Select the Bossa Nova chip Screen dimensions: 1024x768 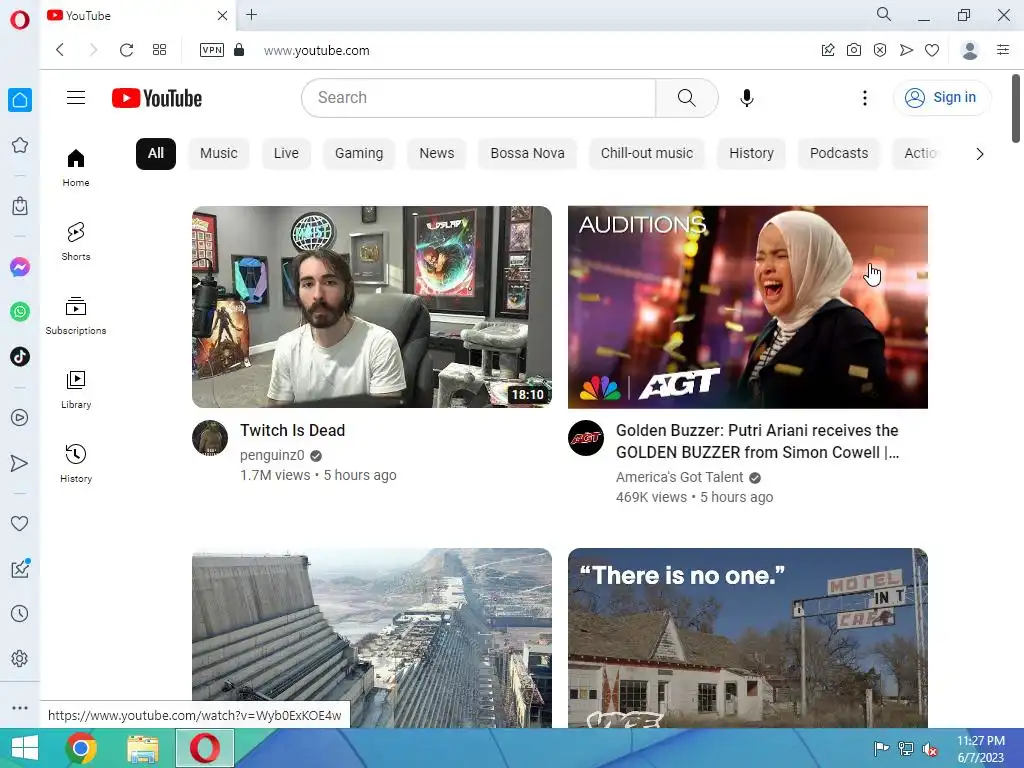click(527, 153)
